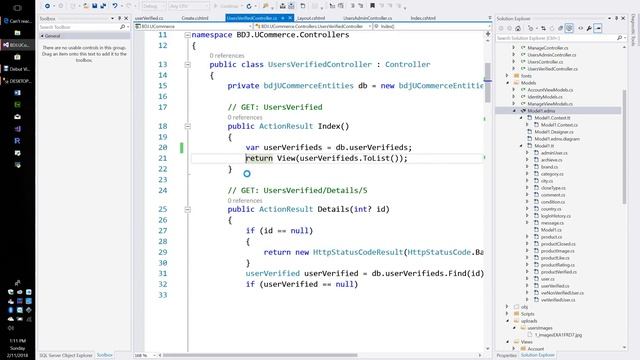Pin the Toolbox panel via pushpin icon
Screen dimensions: 640x360
(x=119, y=18)
